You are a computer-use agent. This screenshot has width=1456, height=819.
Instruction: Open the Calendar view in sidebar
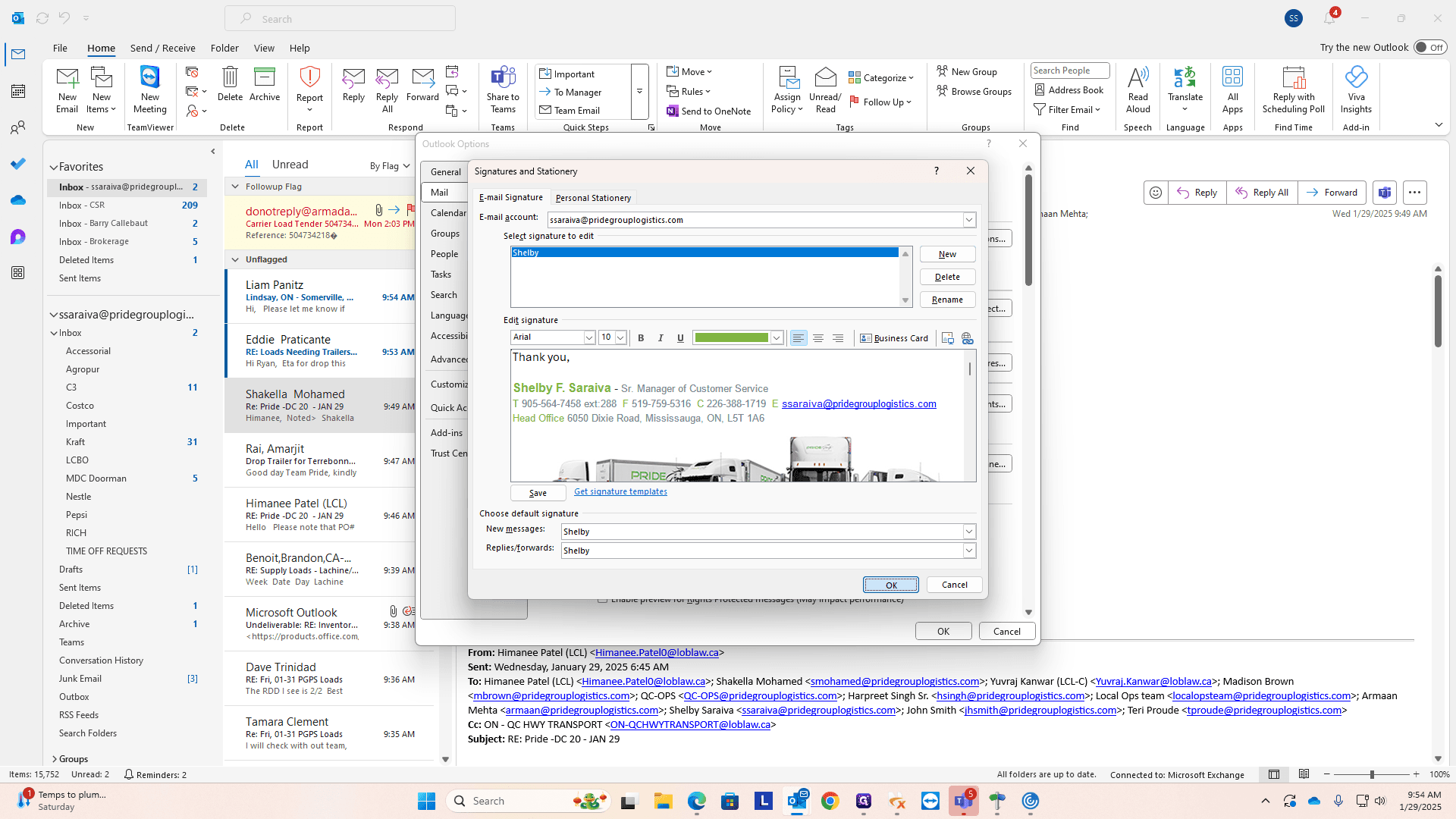pos(18,91)
